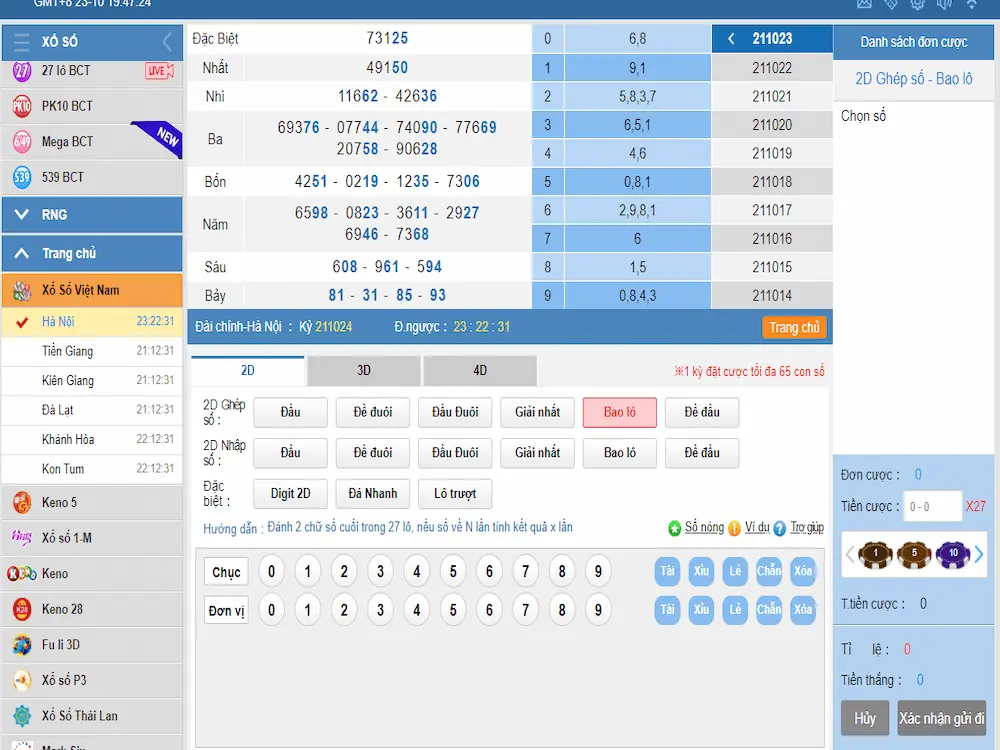Pick digit 0 in Chục row
This screenshot has height=750, width=1000.
[271, 571]
